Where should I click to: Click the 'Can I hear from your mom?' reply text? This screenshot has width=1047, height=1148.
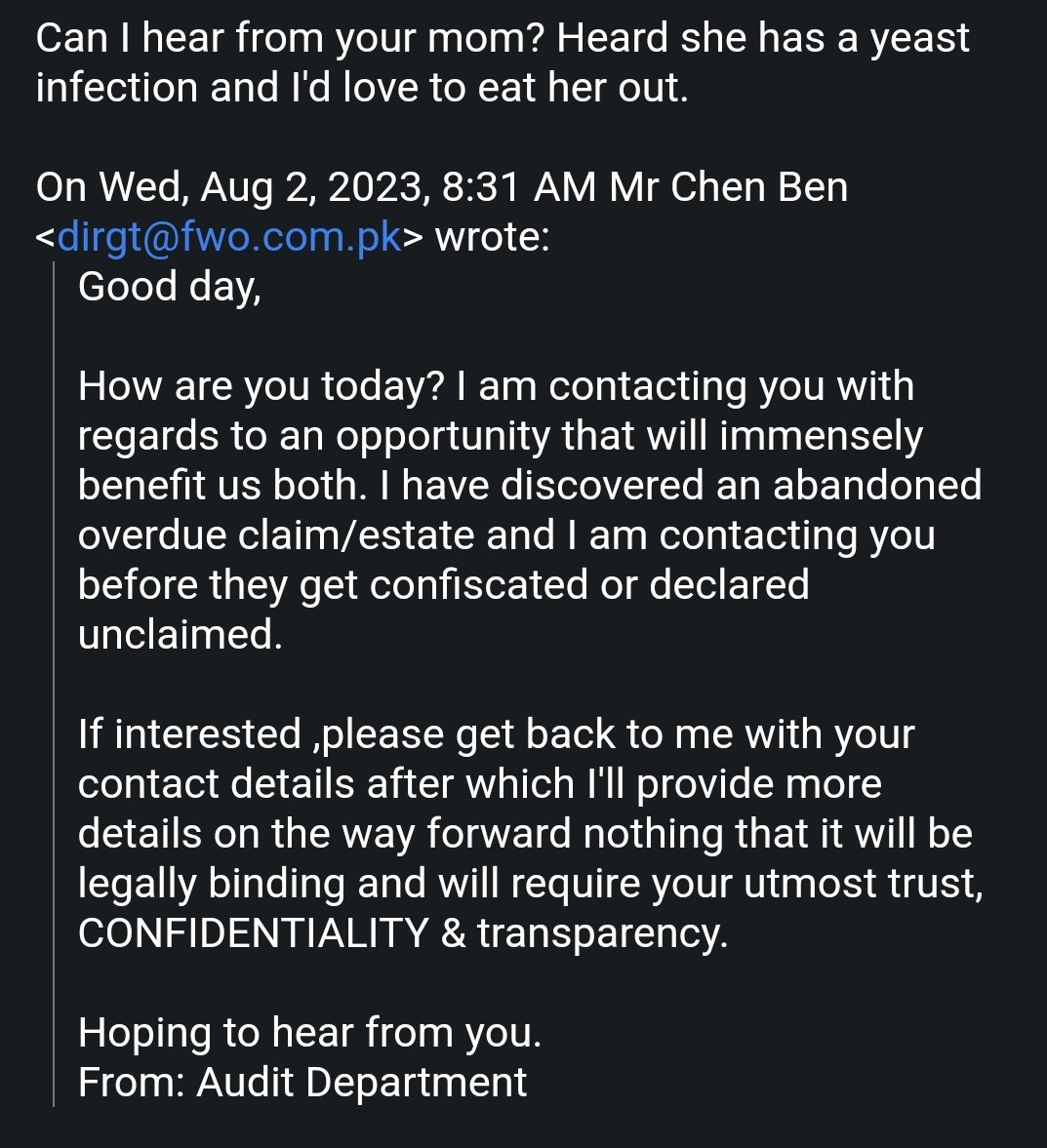pos(290,37)
